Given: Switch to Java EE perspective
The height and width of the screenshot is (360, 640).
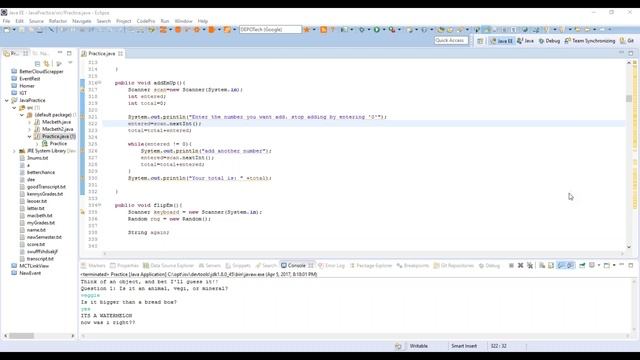Looking at the screenshot, I should click(x=501, y=41).
